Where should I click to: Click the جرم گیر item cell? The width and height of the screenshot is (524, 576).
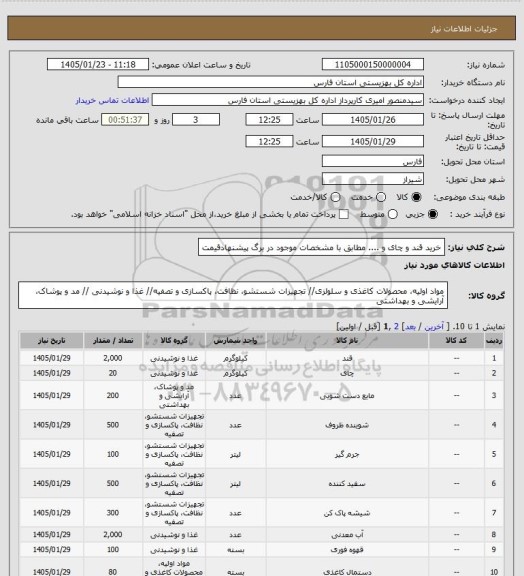click(347, 454)
